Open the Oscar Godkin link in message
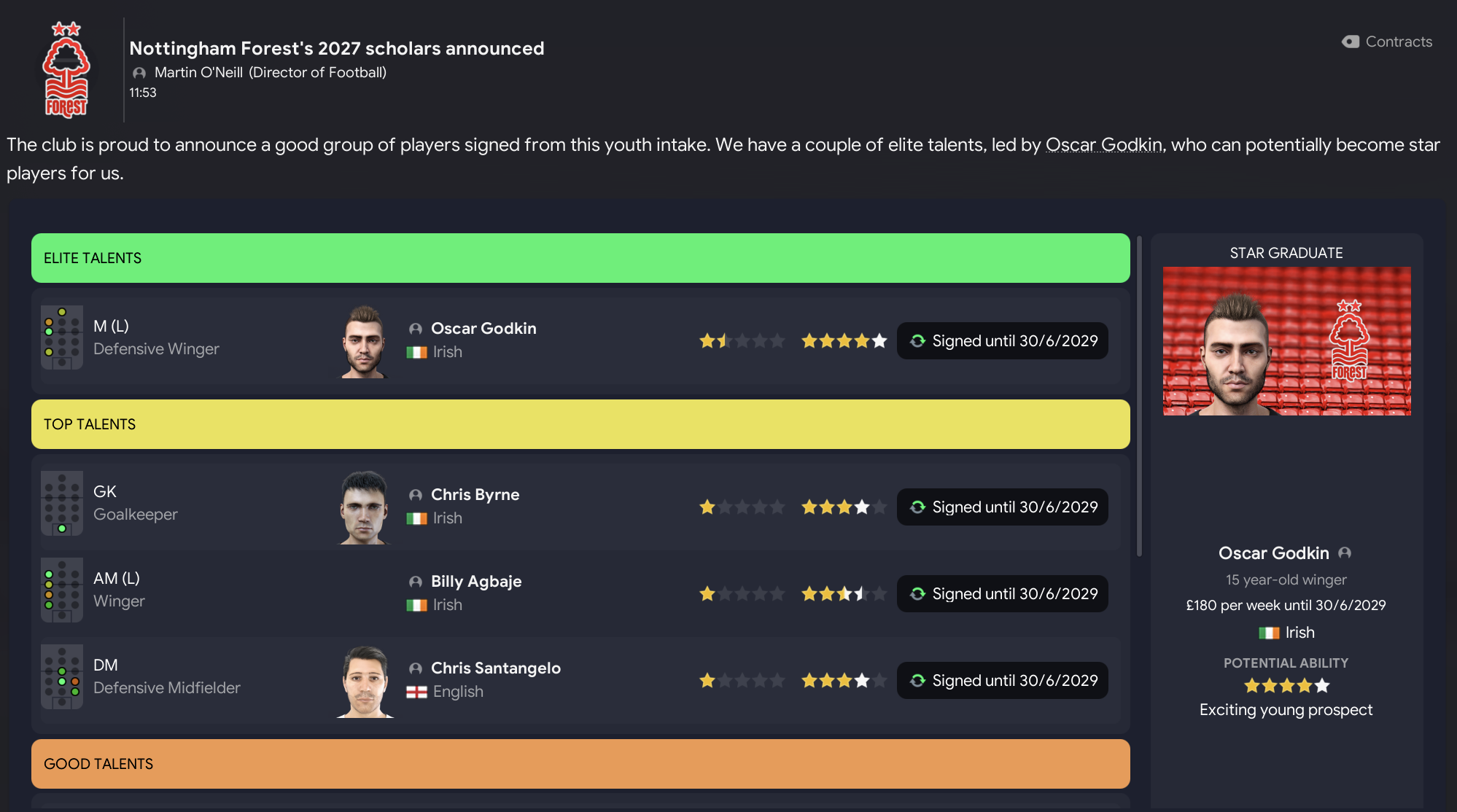1457x812 pixels. (1103, 145)
